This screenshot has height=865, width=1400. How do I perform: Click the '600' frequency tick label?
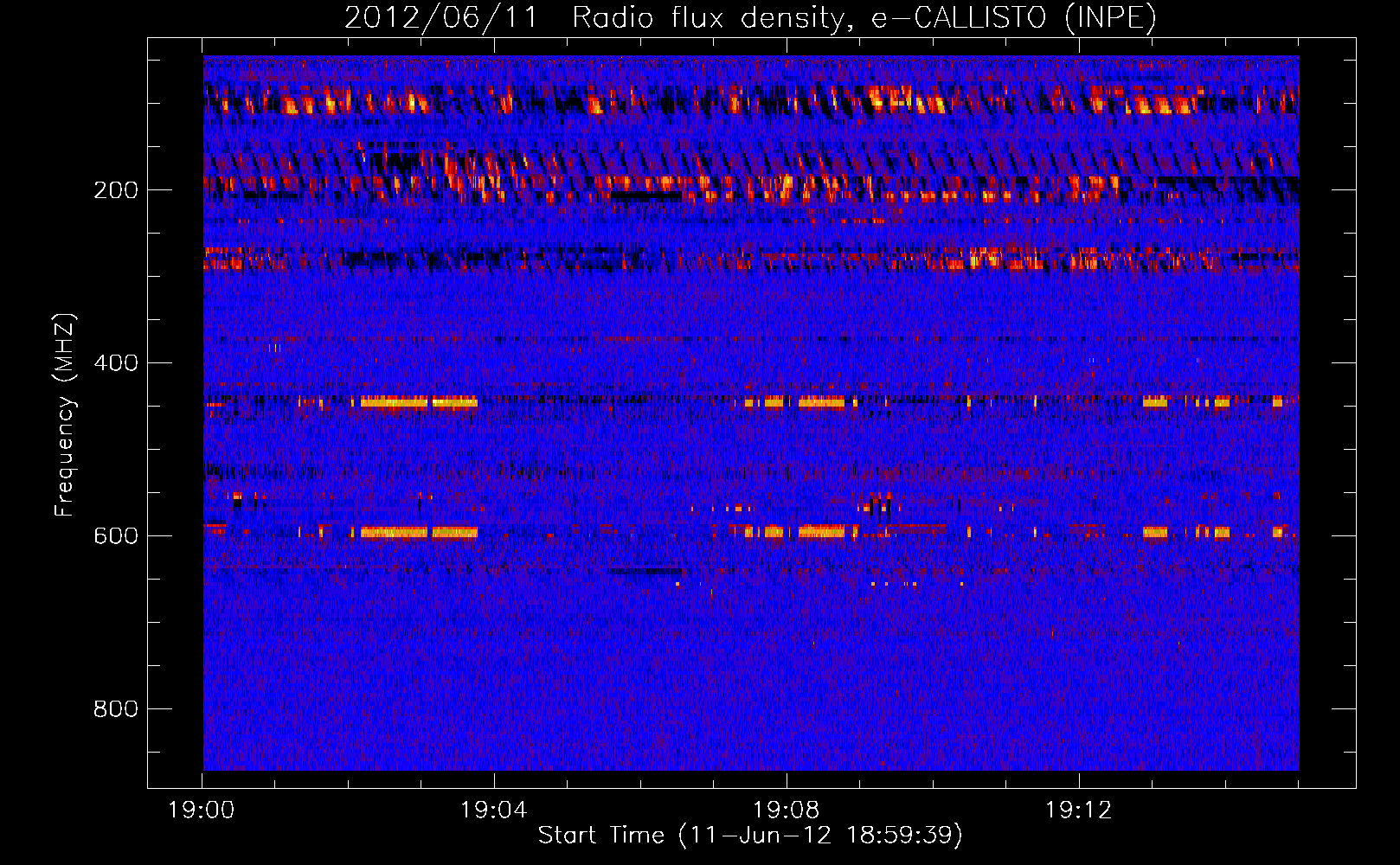point(116,536)
